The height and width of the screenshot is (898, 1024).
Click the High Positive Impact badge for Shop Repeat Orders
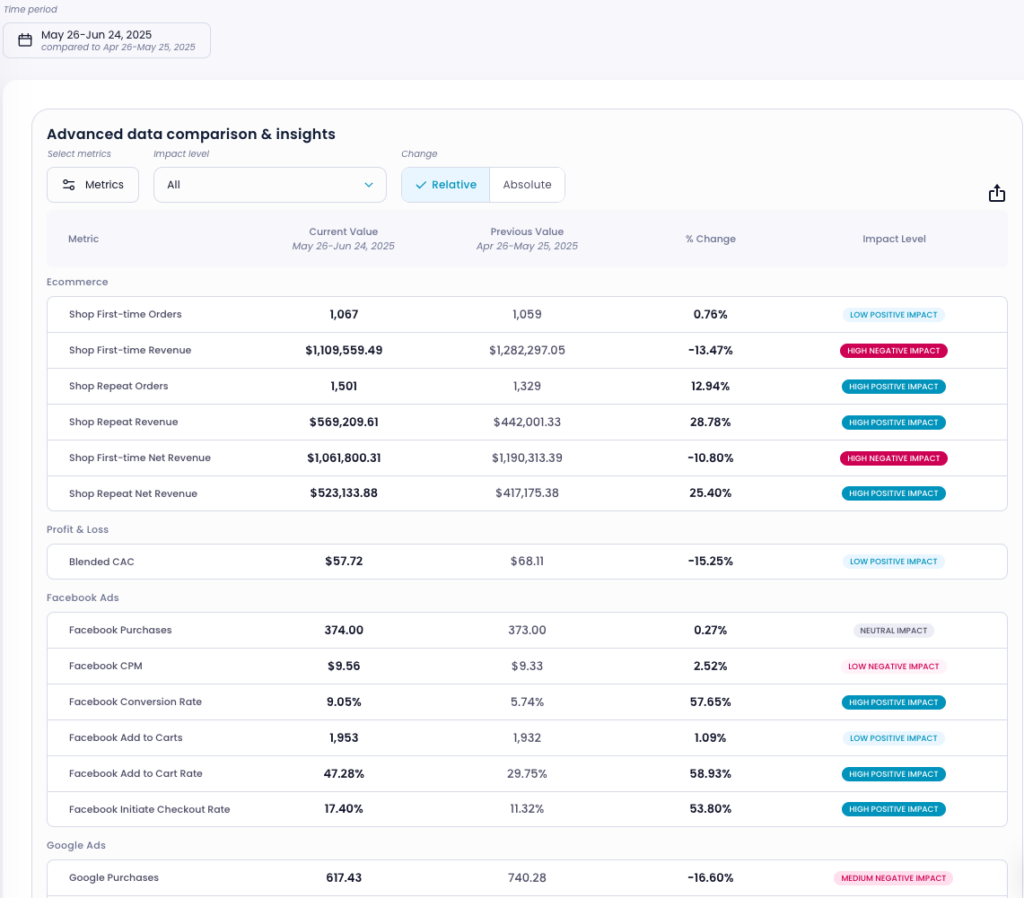coord(893,387)
